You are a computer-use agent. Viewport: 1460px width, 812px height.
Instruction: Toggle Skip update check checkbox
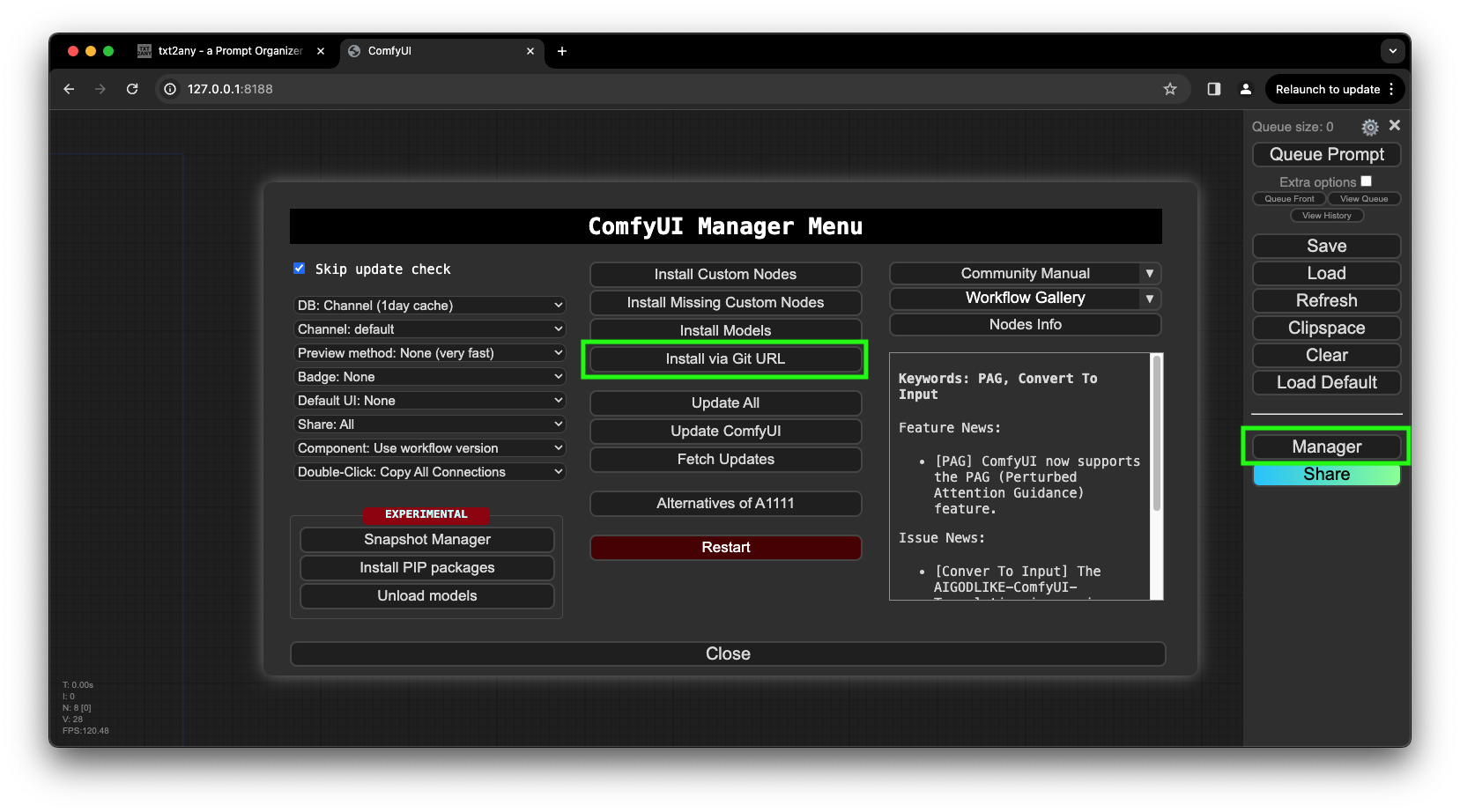pos(299,269)
